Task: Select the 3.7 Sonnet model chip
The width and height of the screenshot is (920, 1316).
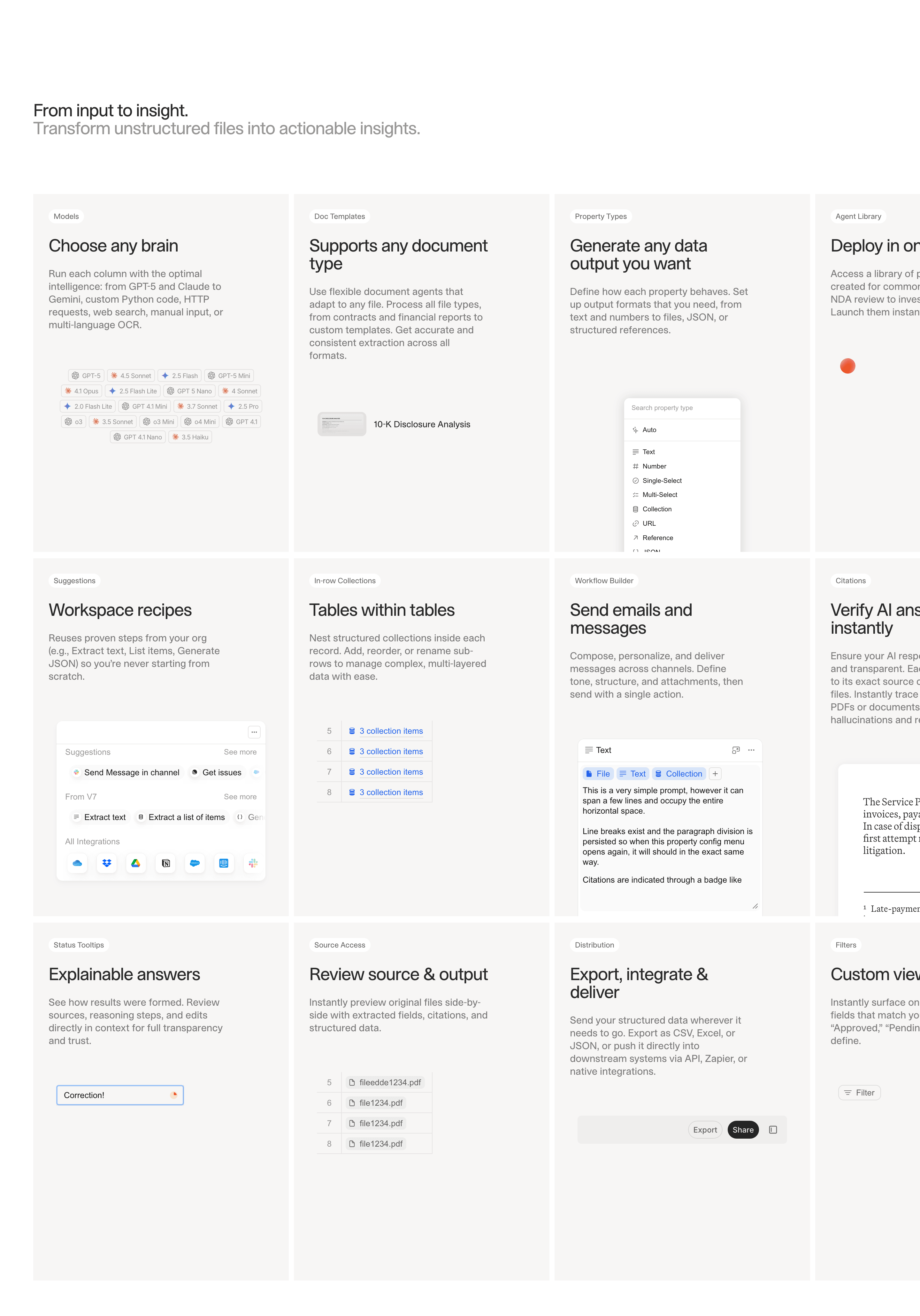Action: pyautogui.click(x=198, y=406)
